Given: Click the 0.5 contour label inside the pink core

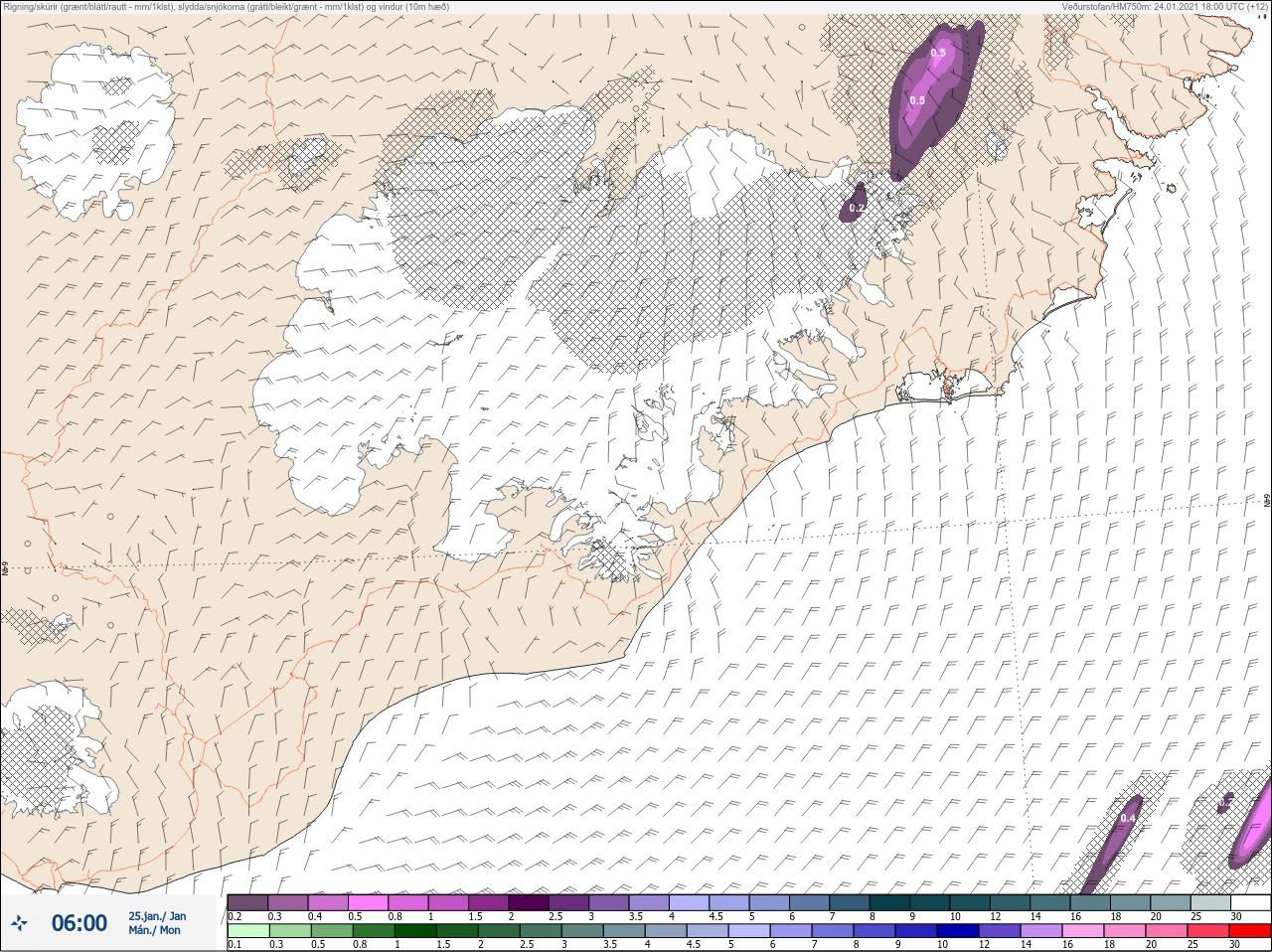Looking at the screenshot, I should point(938,53).
